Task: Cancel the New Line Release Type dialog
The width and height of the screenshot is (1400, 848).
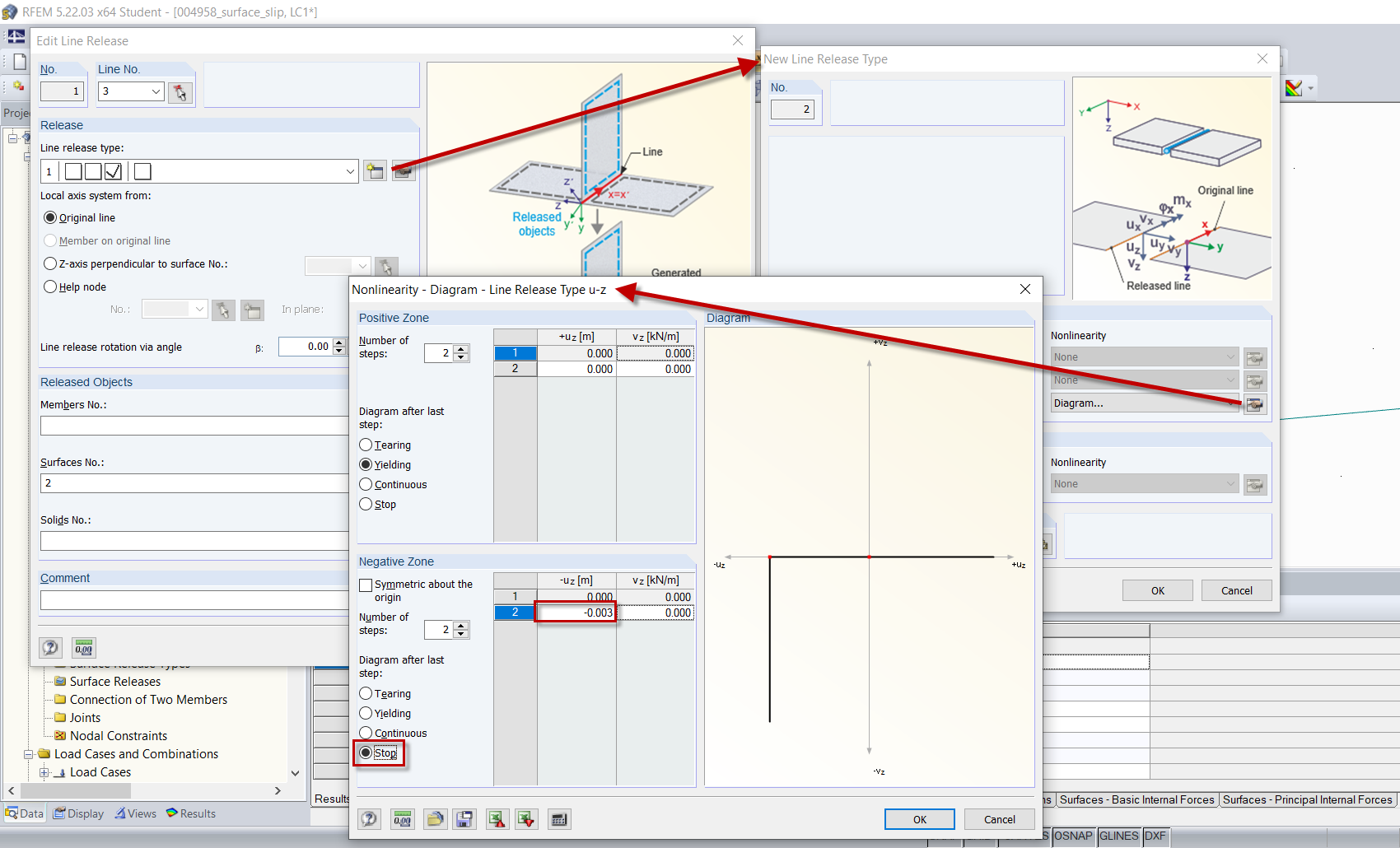Action: (1237, 590)
